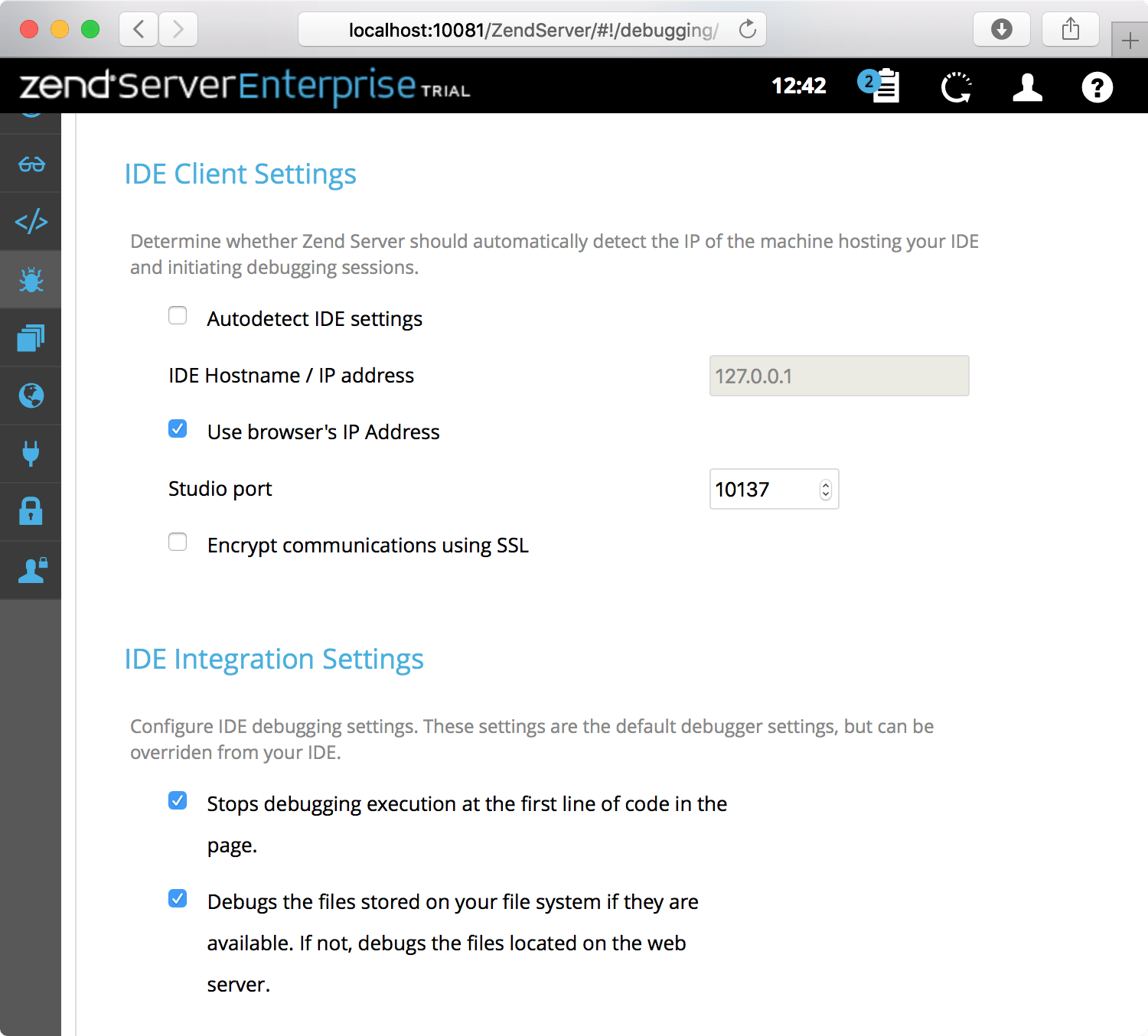Screen dimensions: 1148x1036
Task: Open the user with lock sidebar icon
Action: pos(31,570)
